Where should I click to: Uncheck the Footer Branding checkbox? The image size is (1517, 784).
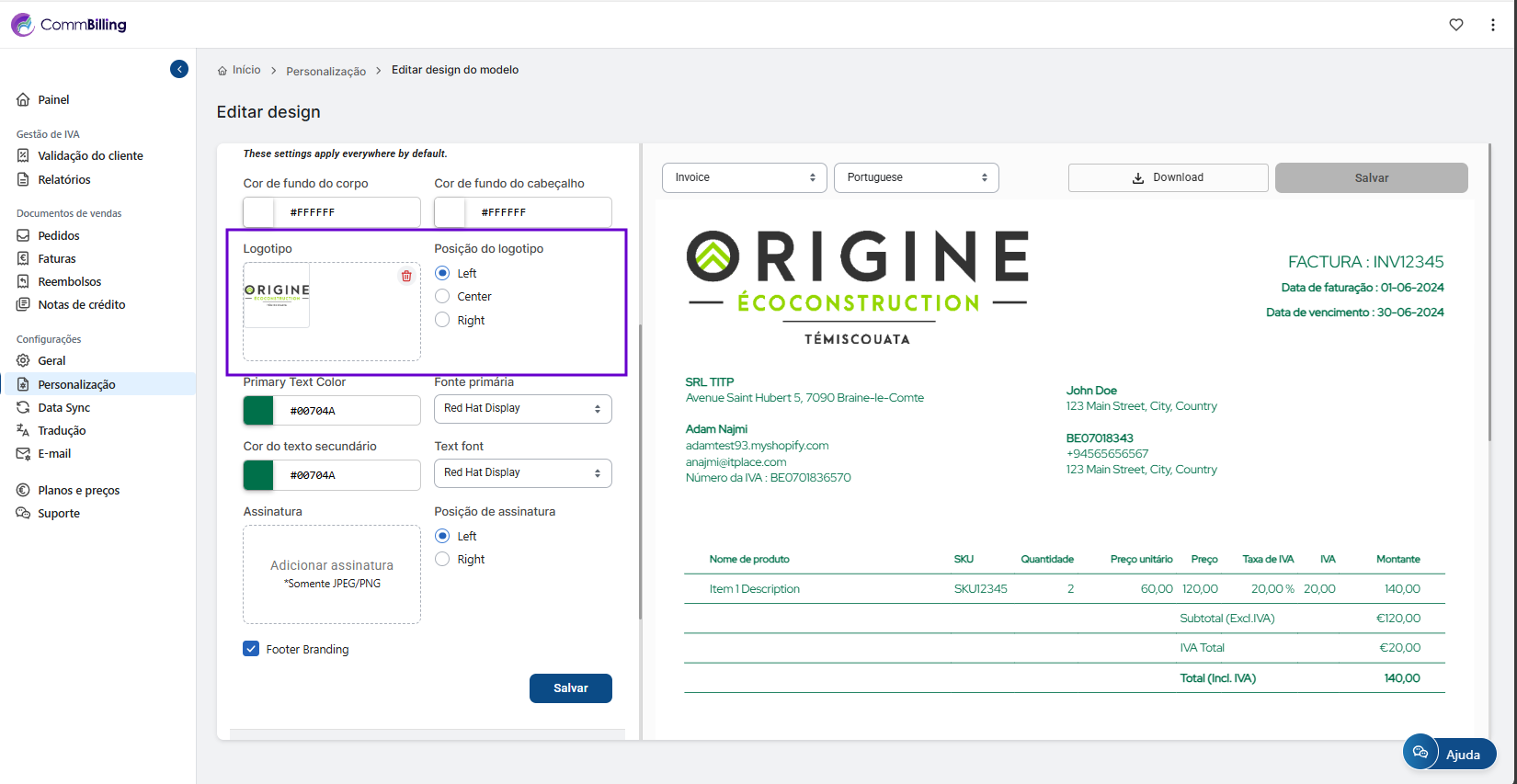tap(251, 648)
